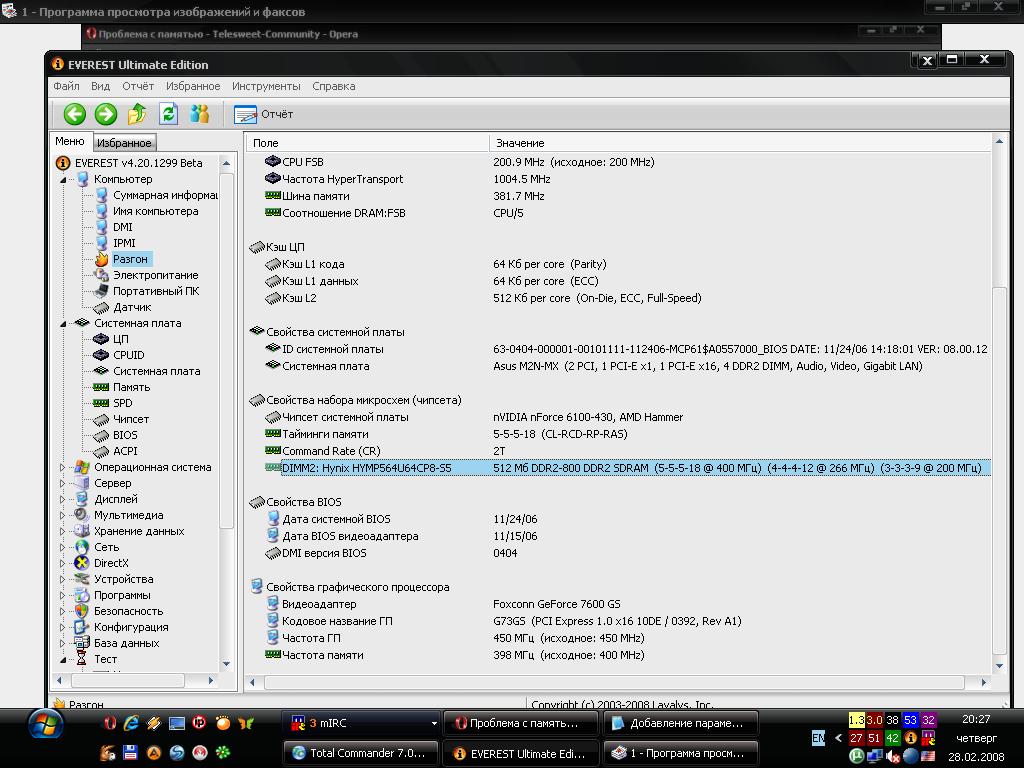Go up one level with the folder icon
The height and width of the screenshot is (768, 1024).
coord(137,114)
